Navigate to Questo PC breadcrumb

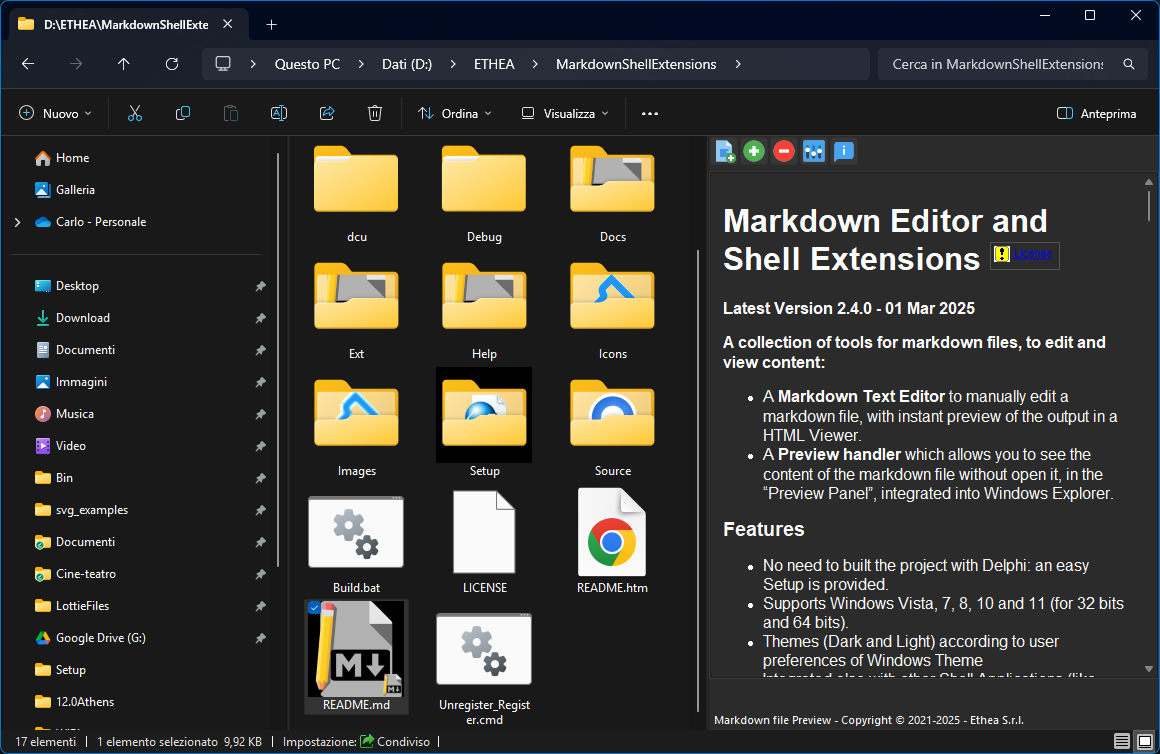[x=307, y=64]
